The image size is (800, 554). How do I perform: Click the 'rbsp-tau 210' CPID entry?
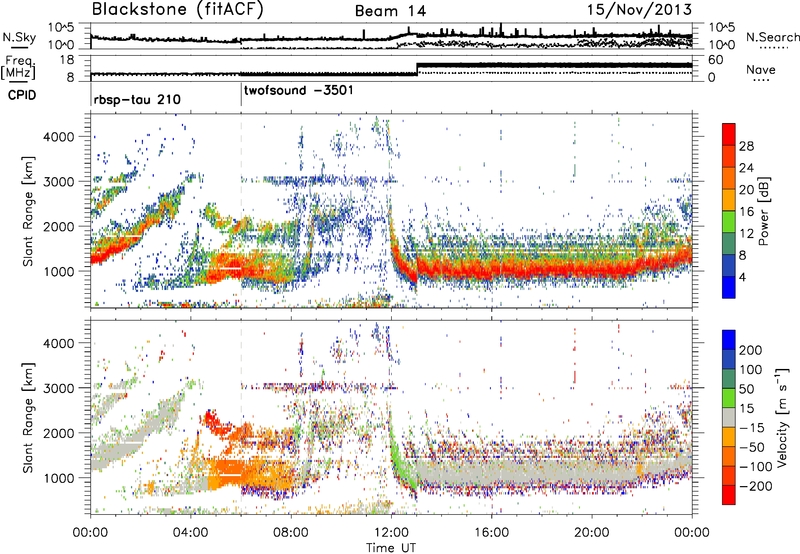tap(137, 99)
